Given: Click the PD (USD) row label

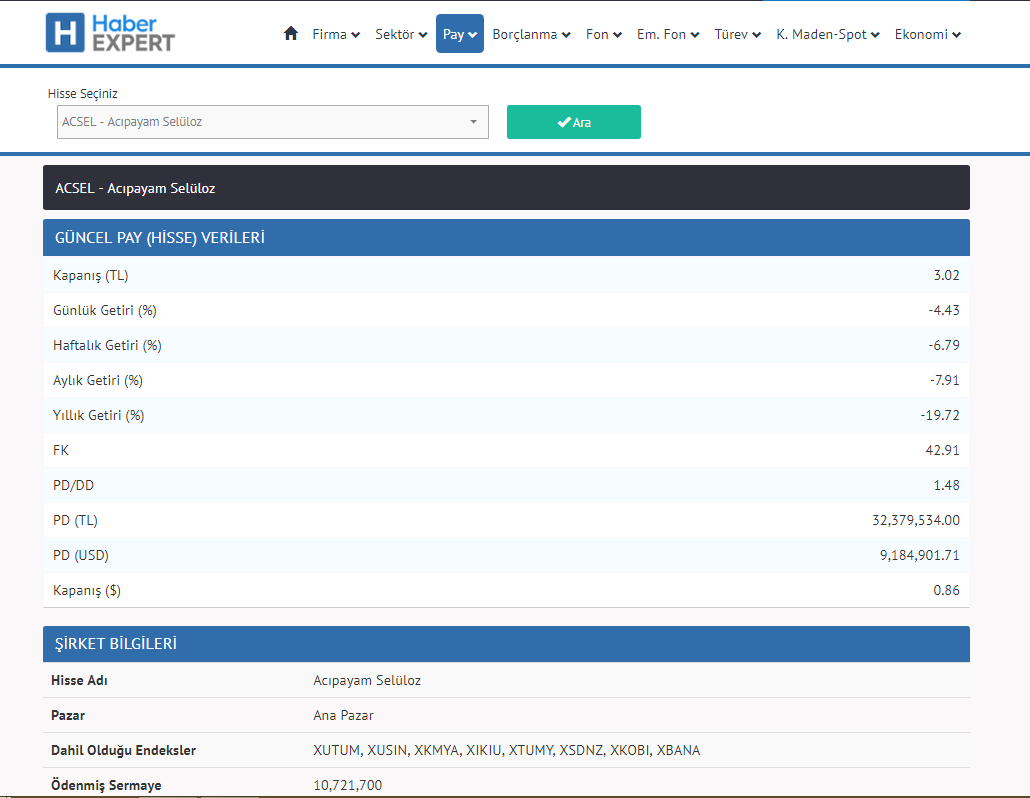Looking at the screenshot, I should click(81, 555).
